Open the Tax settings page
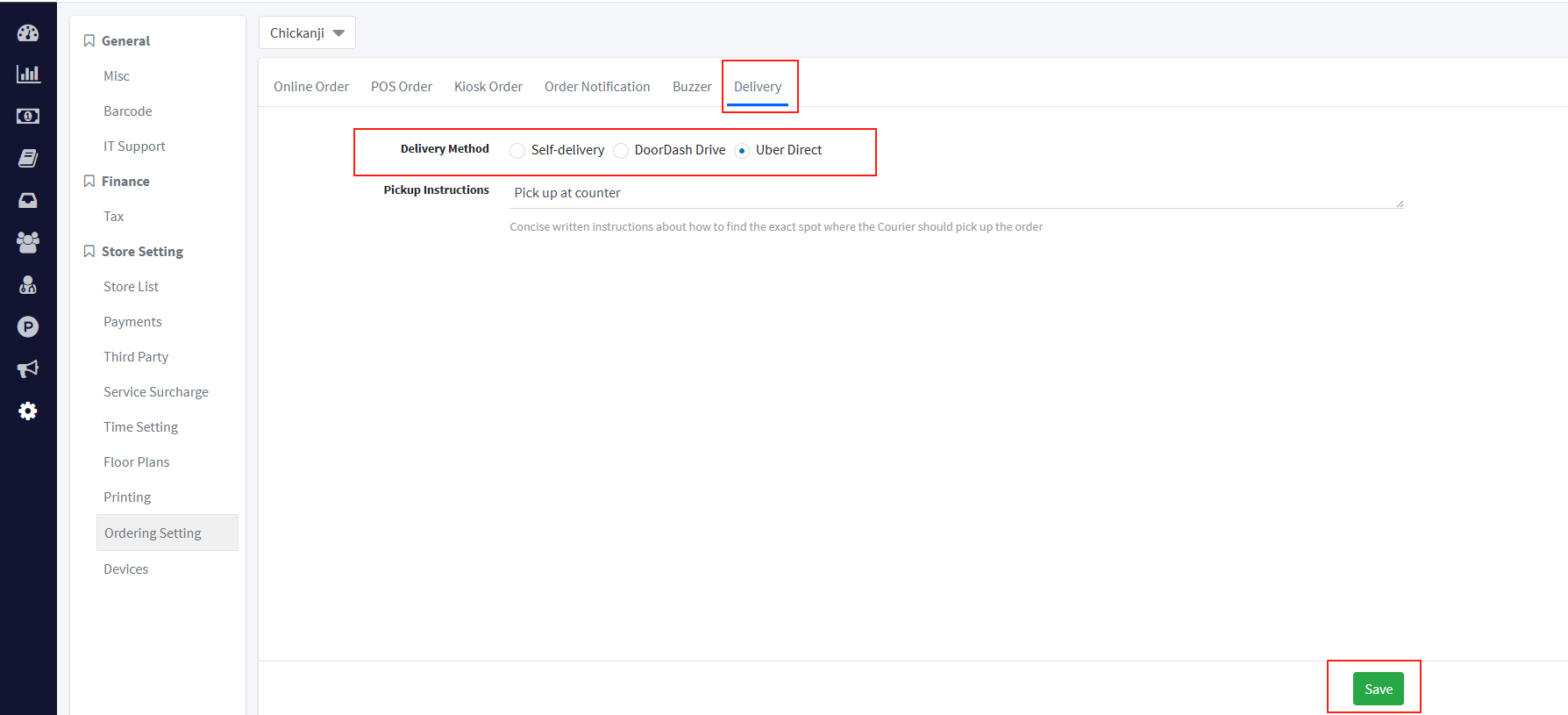The width and height of the screenshot is (1568, 715). [114, 217]
